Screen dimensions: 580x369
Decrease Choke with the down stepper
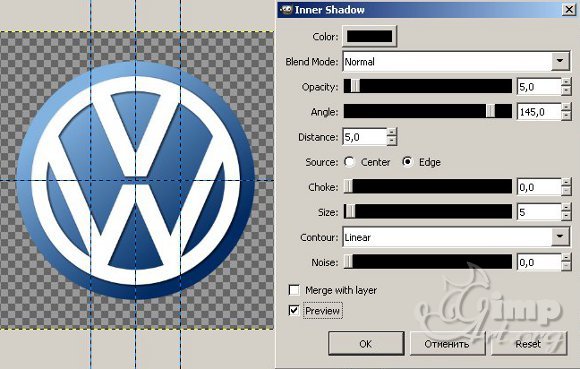(566, 192)
